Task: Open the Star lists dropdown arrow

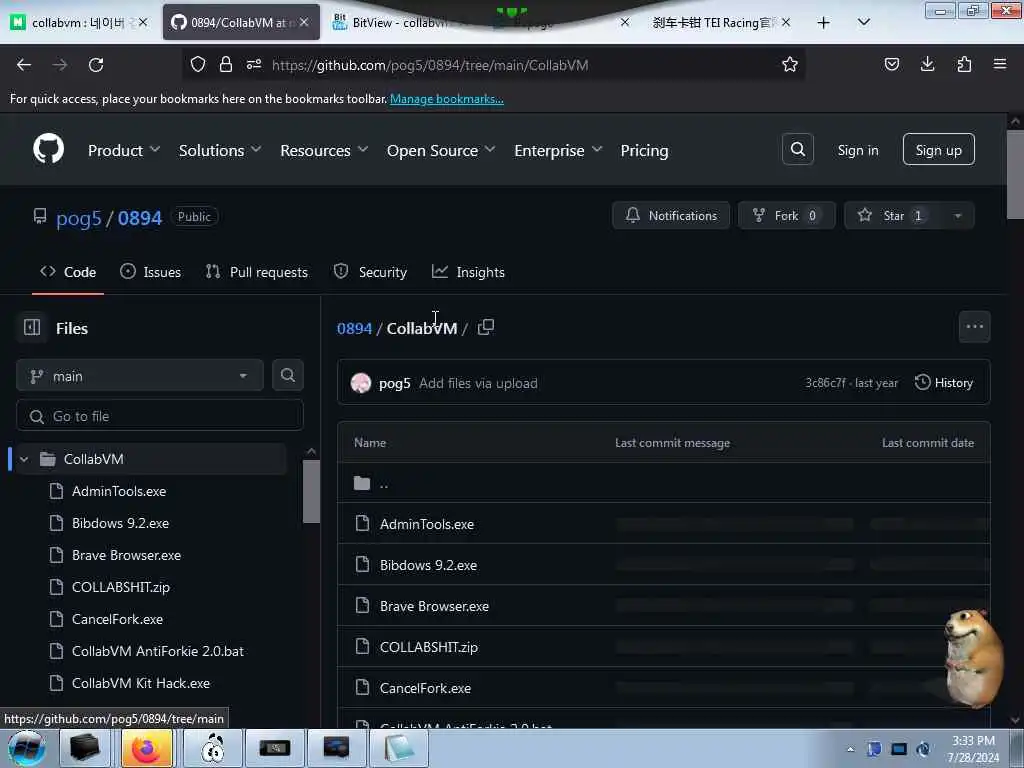Action: [x=957, y=216]
